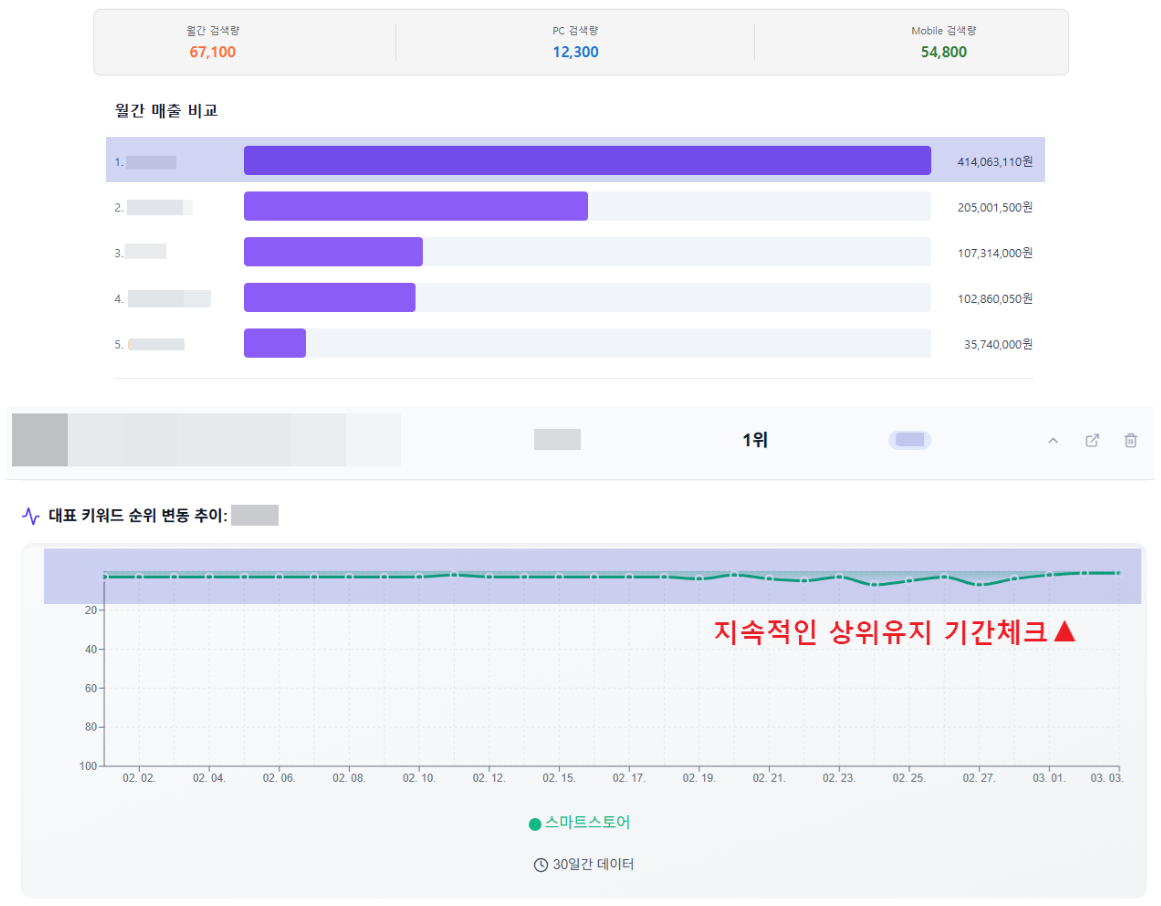Viewport: 1161px width, 906px height.
Task: Click the product thumbnail in ranking row
Action: click(40, 440)
